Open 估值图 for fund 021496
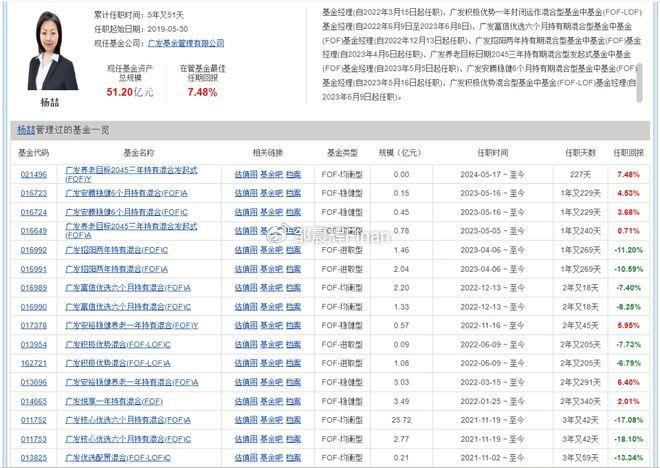Viewport: 660px width, 468px height. tap(246, 174)
